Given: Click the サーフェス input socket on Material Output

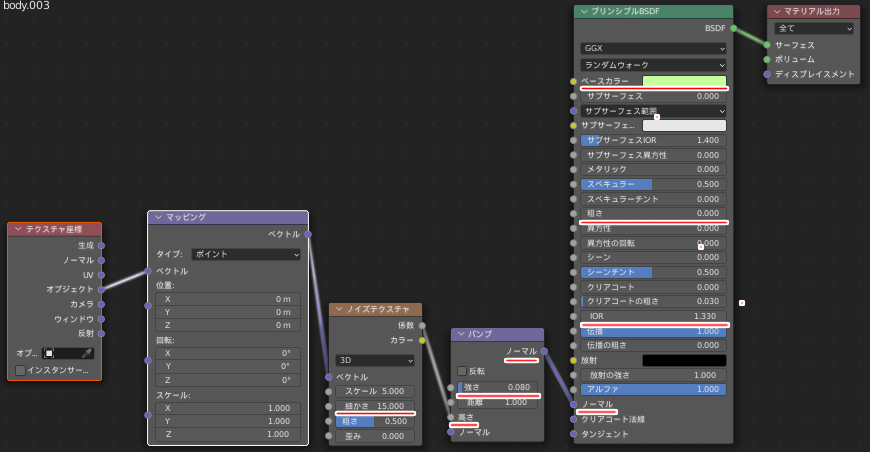Looking at the screenshot, I should click(x=767, y=45).
